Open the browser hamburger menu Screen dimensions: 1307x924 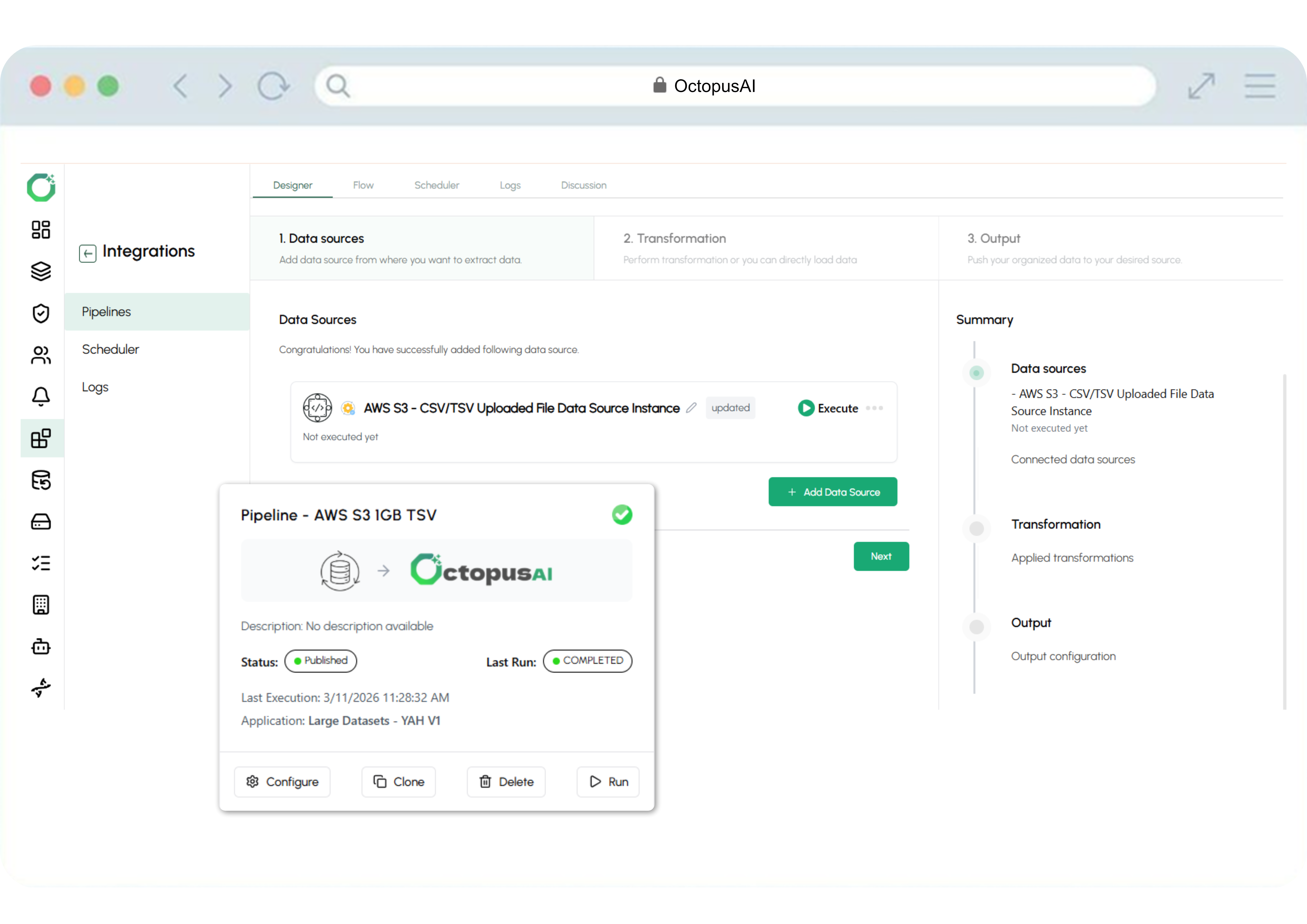(x=1260, y=86)
